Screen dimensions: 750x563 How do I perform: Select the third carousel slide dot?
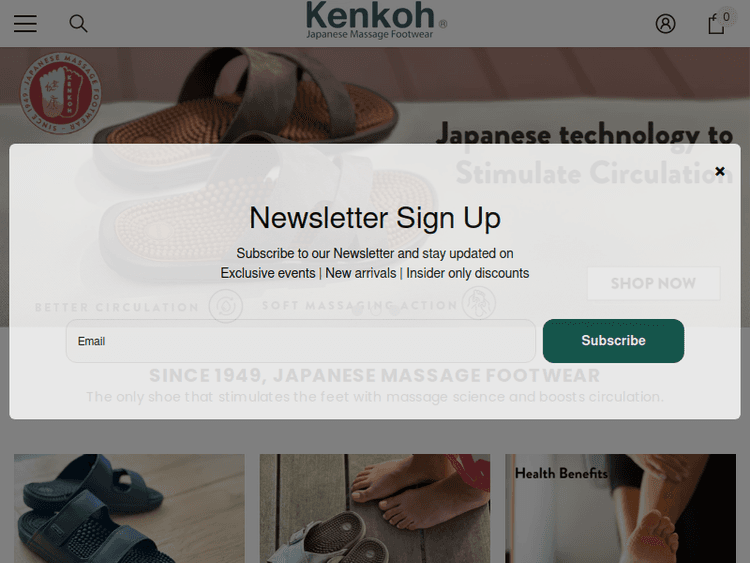point(394,311)
